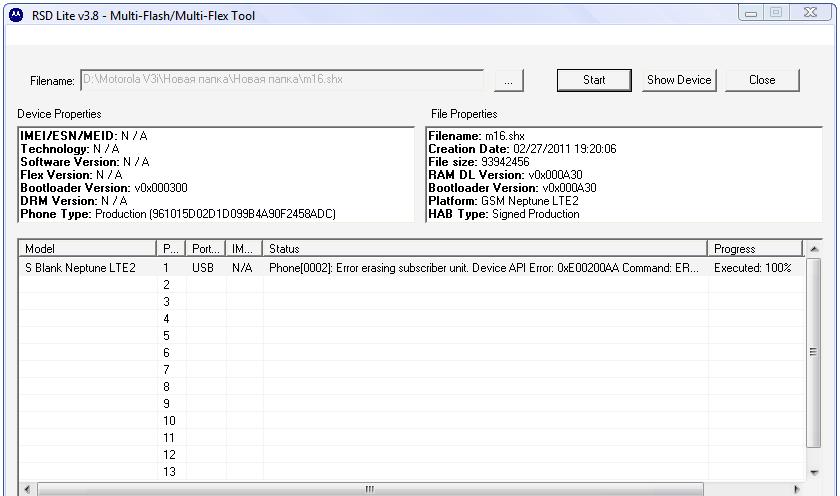Click the Phone Type Production text line
The image size is (840, 496).
[x=178, y=214]
